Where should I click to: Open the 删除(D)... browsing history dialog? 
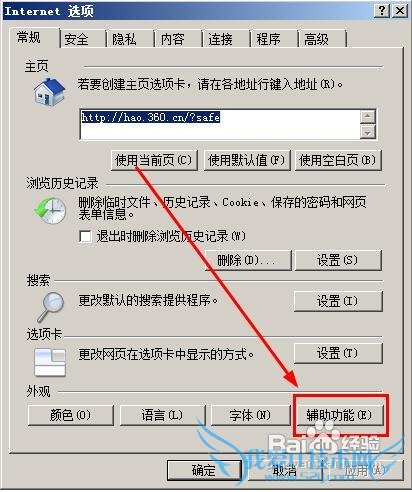point(248,260)
